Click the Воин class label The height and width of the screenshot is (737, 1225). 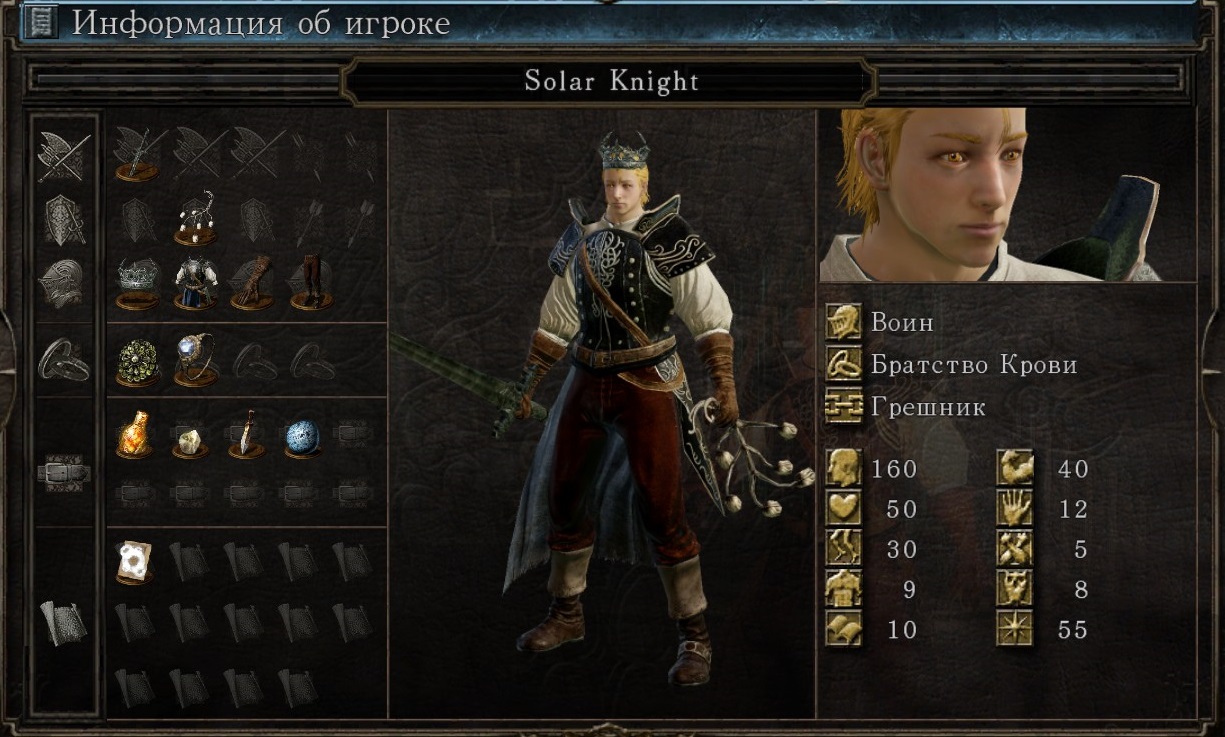pyautogui.click(x=903, y=323)
